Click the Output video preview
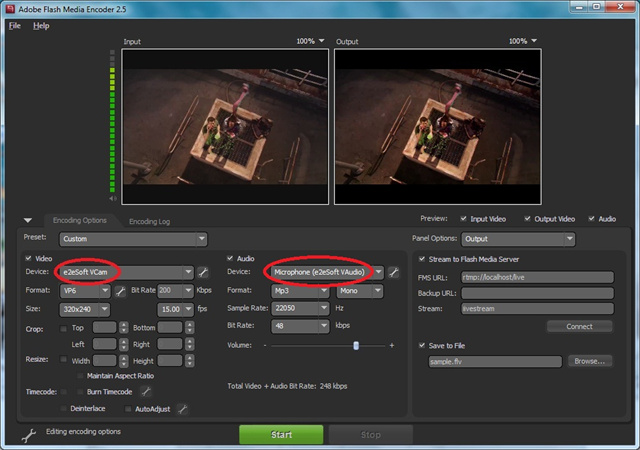This screenshot has width=640, height=450. point(438,127)
